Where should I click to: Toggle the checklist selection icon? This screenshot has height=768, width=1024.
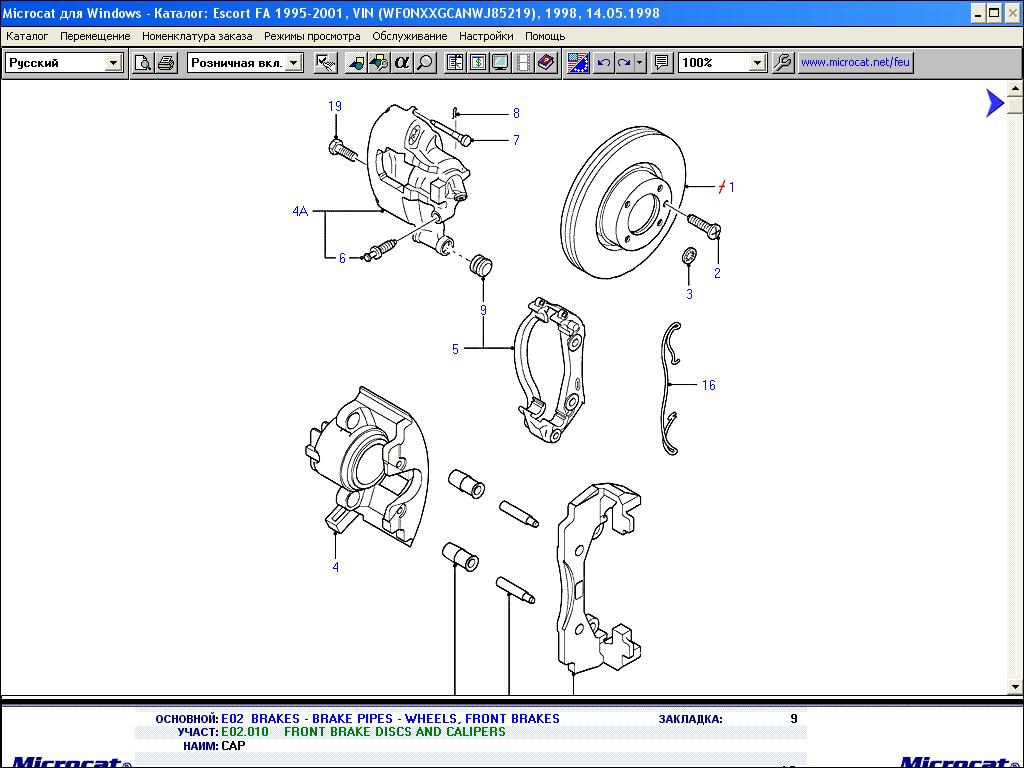point(325,63)
